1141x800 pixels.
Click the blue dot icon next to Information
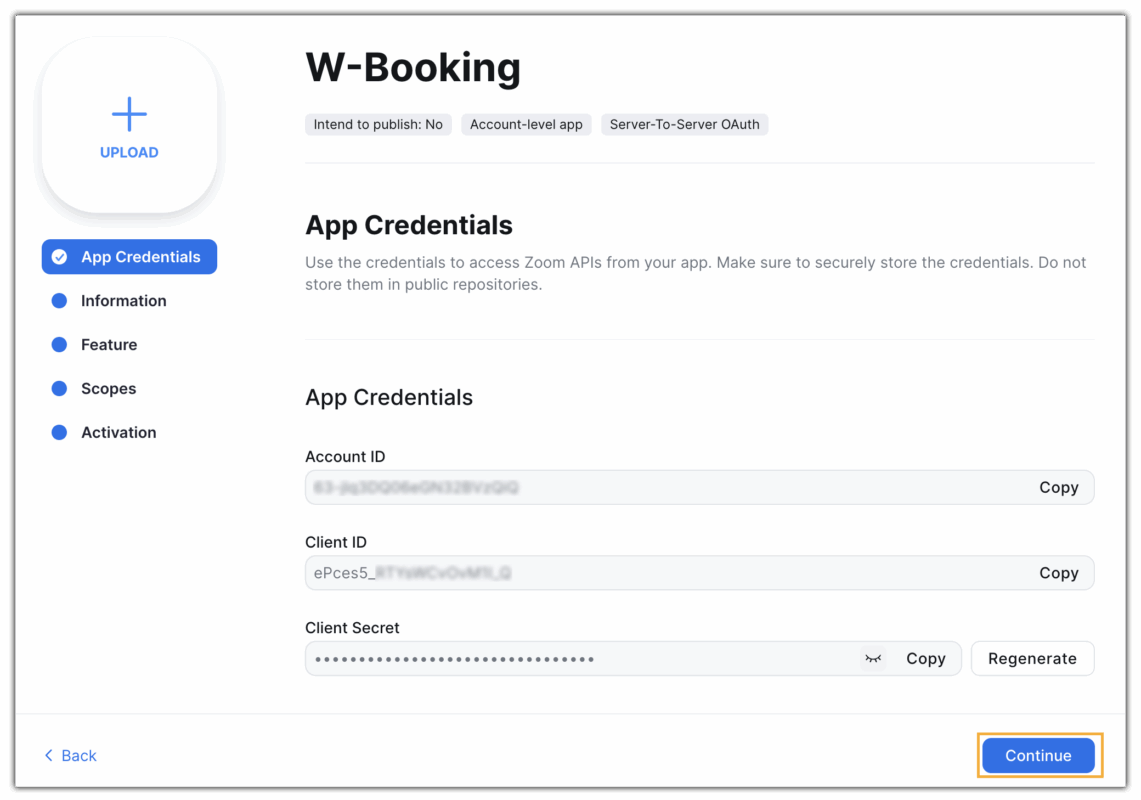(x=61, y=300)
